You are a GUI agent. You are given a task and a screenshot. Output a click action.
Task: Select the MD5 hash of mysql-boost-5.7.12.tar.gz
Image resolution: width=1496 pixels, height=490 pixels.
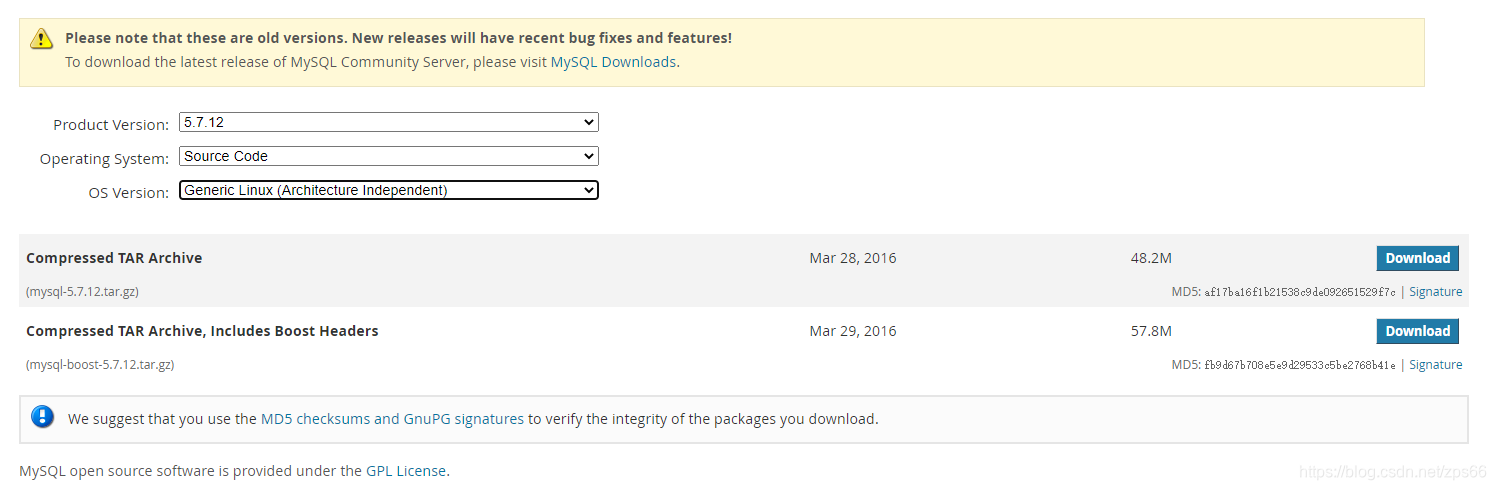1300,365
